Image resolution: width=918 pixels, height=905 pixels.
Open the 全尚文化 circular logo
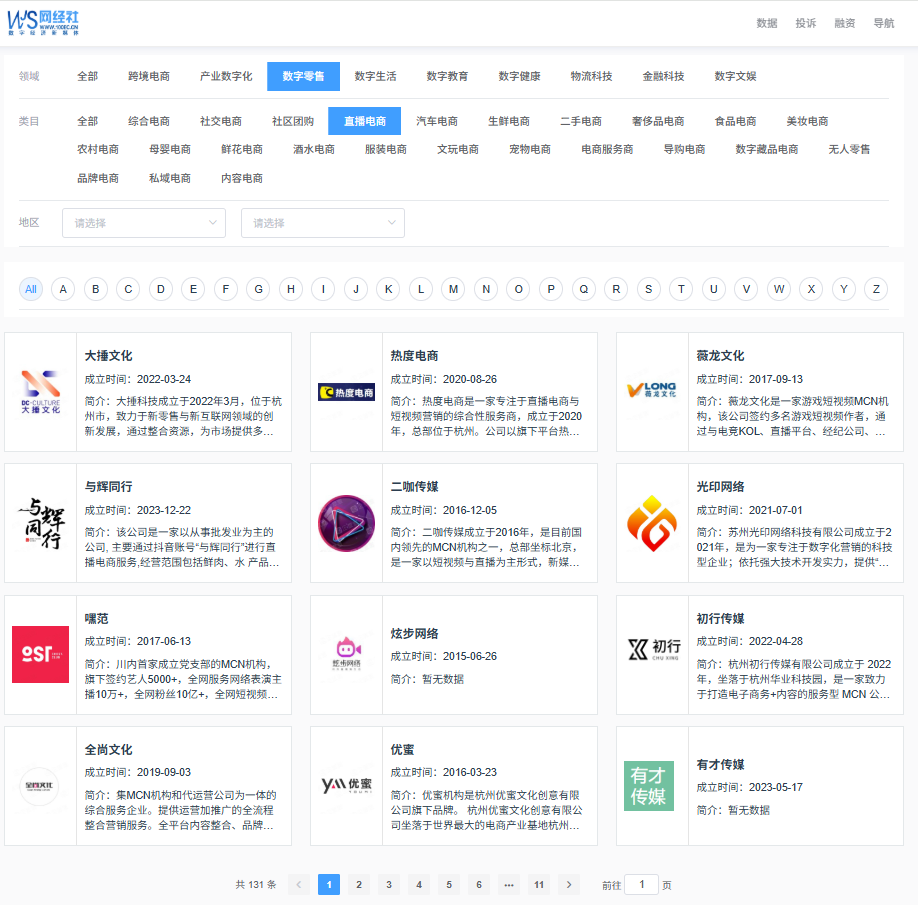tap(40, 786)
